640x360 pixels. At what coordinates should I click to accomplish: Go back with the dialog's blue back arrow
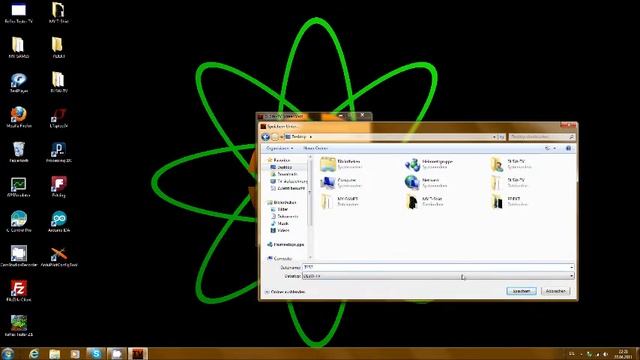click(x=265, y=137)
